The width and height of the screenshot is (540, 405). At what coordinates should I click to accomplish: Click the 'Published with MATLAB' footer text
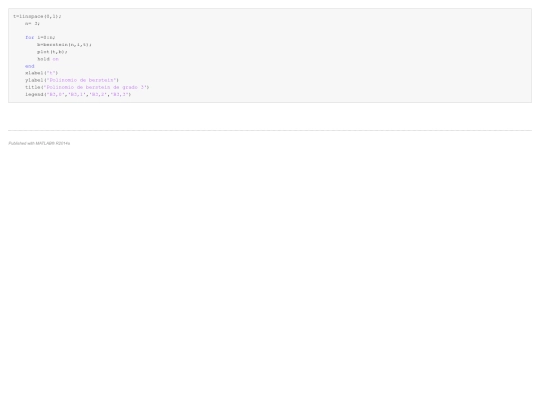click(x=39, y=143)
